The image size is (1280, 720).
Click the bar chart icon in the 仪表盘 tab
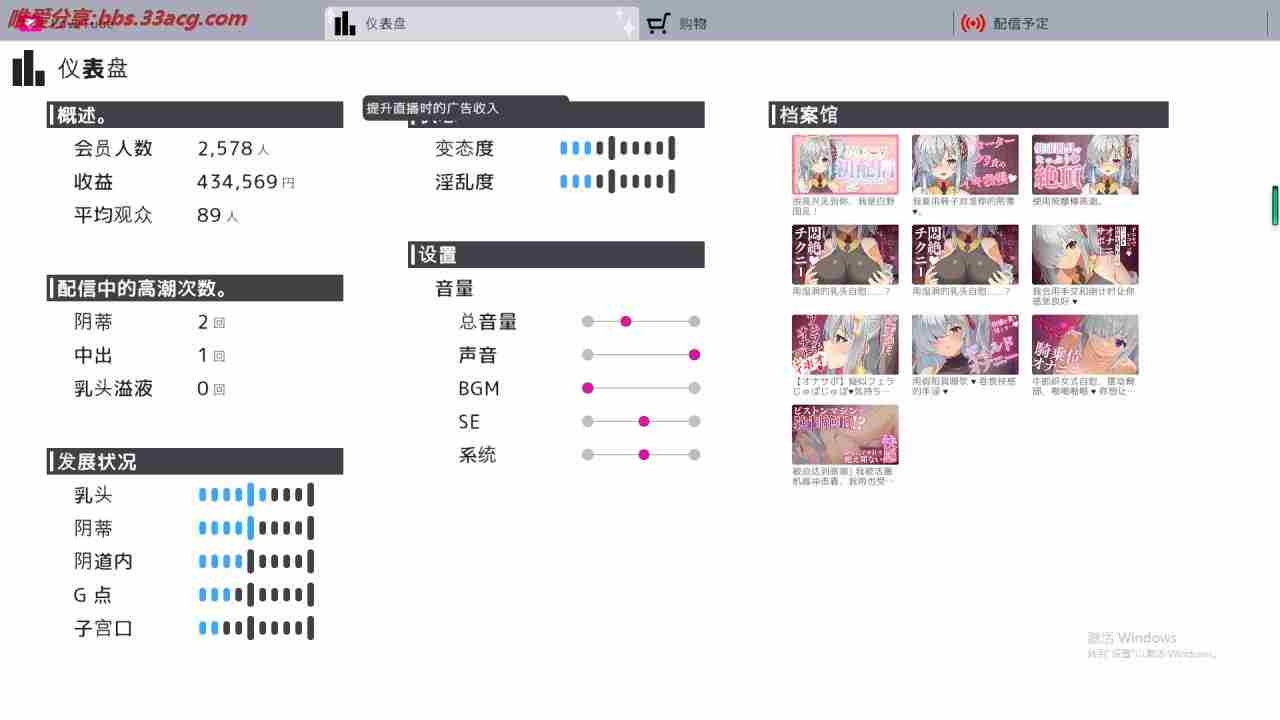coord(345,24)
